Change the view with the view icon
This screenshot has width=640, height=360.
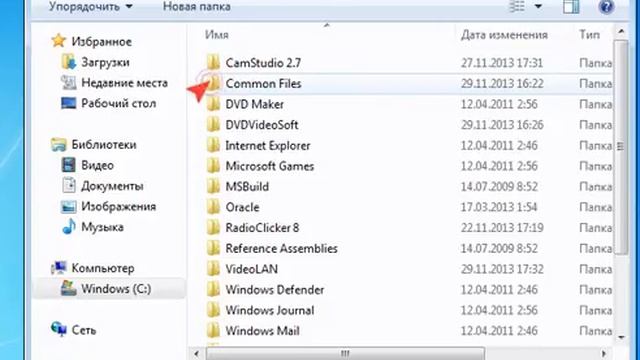(x=517, y=7)
